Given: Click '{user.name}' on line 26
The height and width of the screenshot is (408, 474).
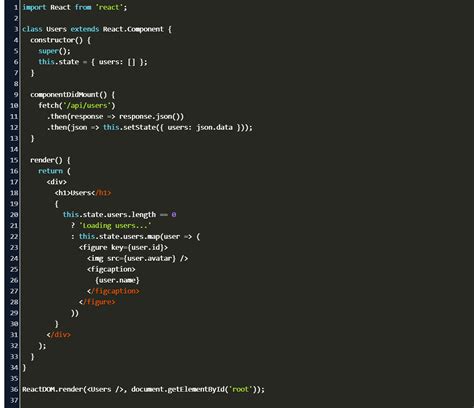Looking at the screenshot, I should [x=117, y=280].
